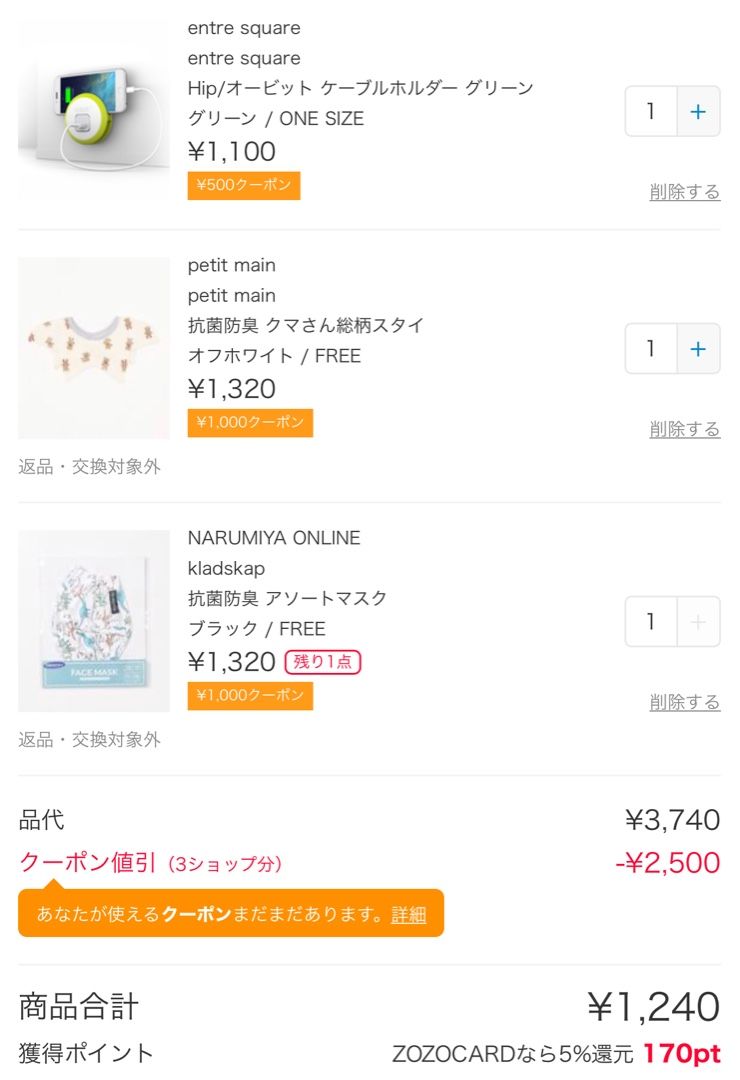
Task: Open 抗菌防臭 クマさん総柄スタイ product title
Action: 306,325
